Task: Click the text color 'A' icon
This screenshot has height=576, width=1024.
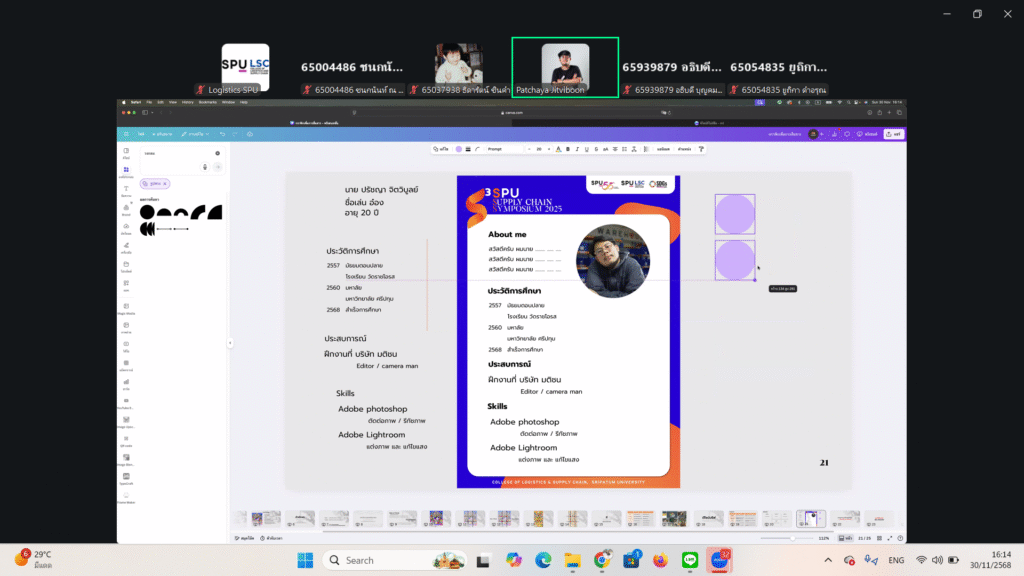Action: coord(557,149)
